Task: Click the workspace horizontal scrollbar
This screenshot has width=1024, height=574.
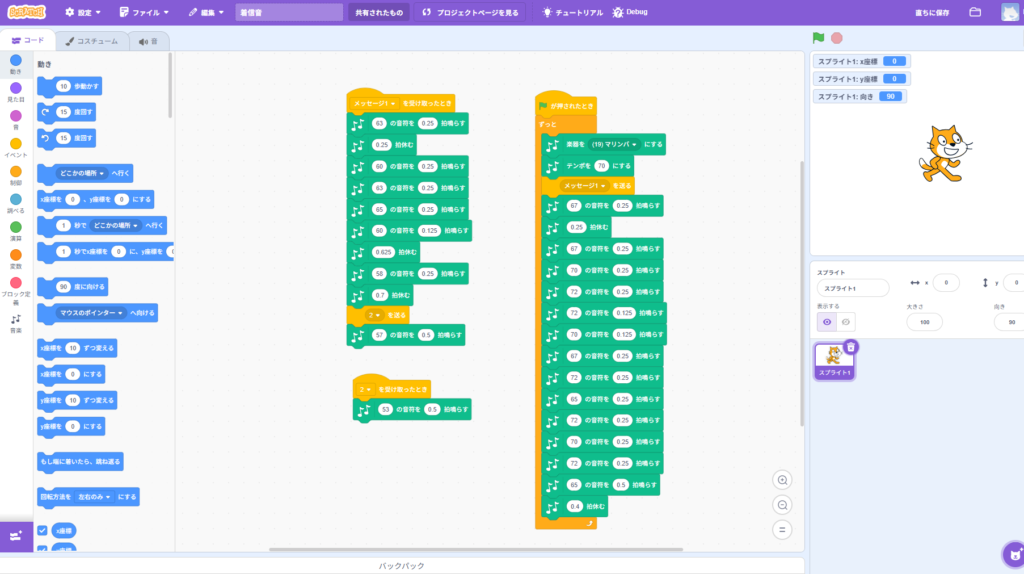Action: click(475, 549)
